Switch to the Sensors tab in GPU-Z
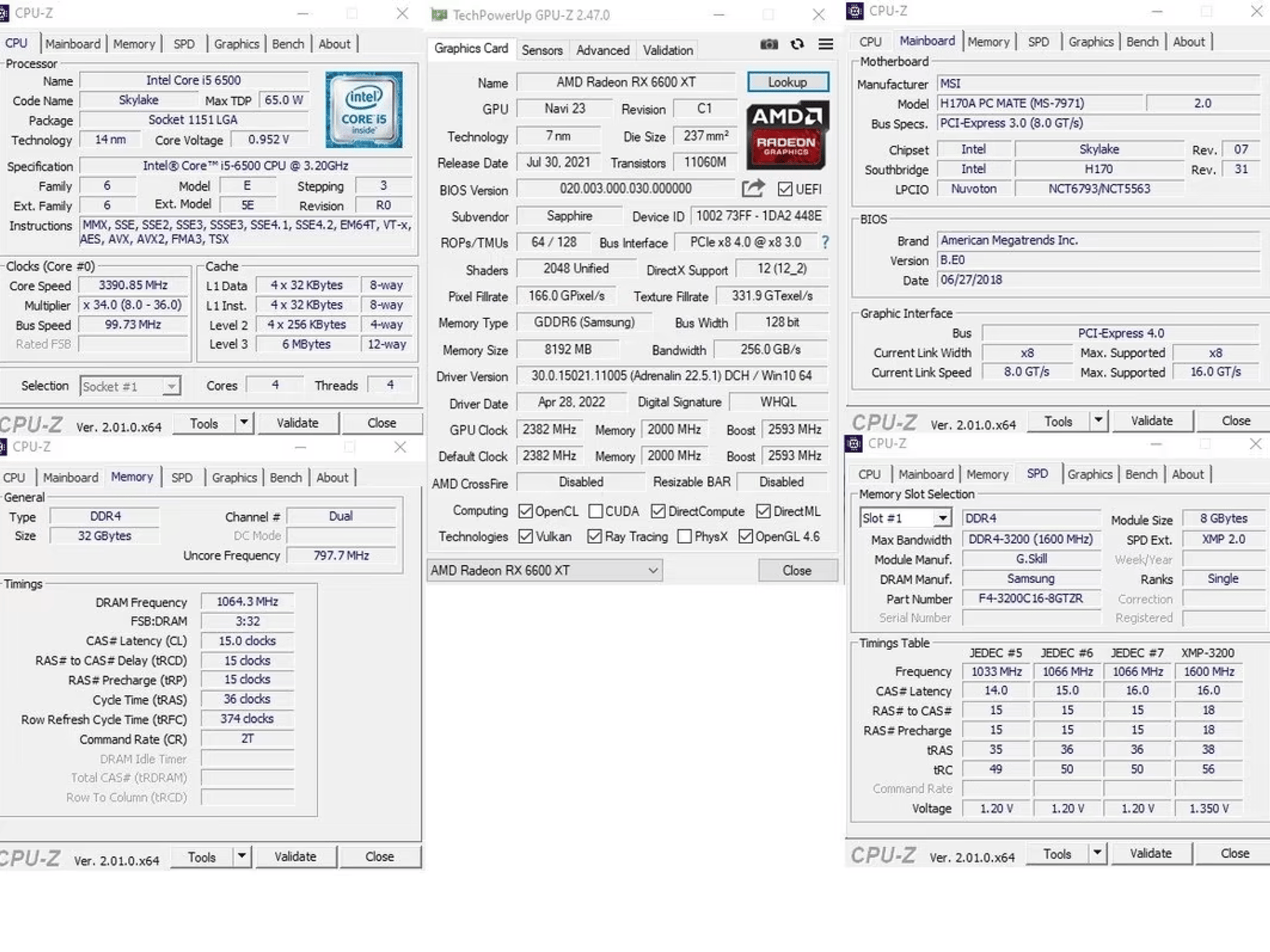The width and height of the screenshot is (1270, 952). [542, 50]
